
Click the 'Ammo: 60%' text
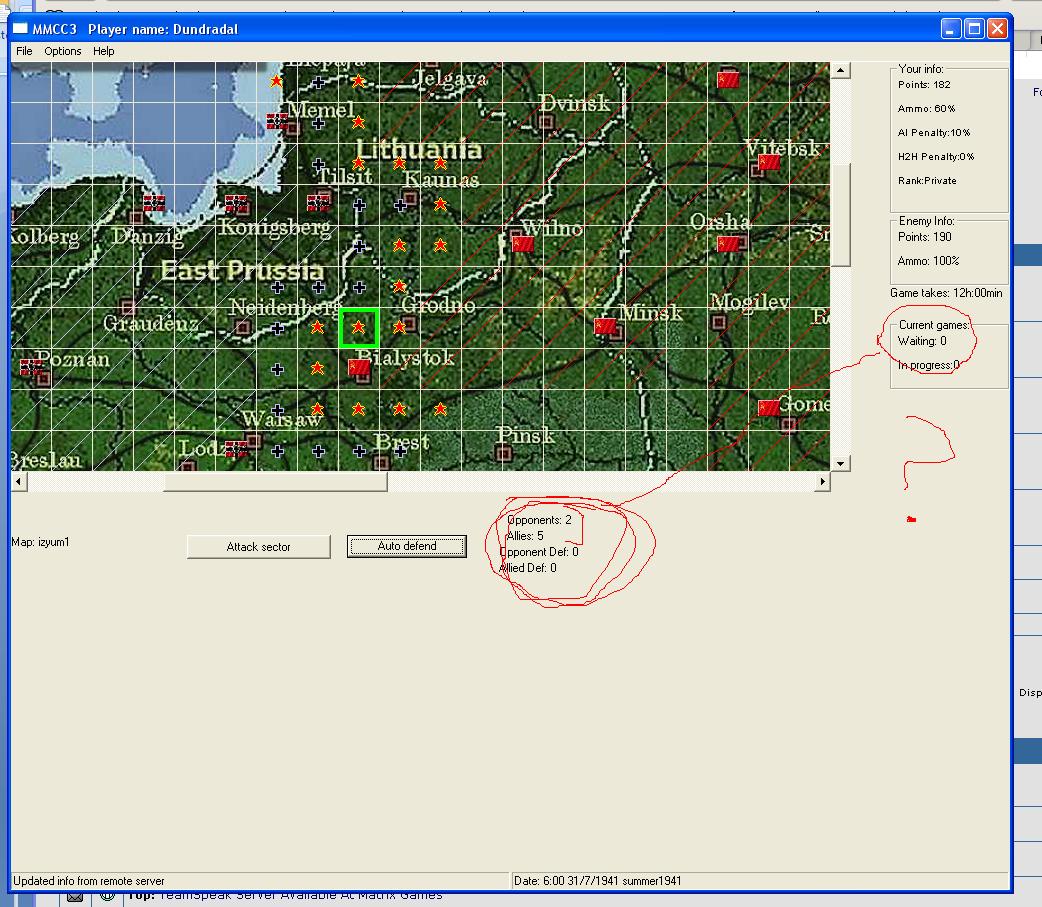pyautogui.click(x=926, y=108)
